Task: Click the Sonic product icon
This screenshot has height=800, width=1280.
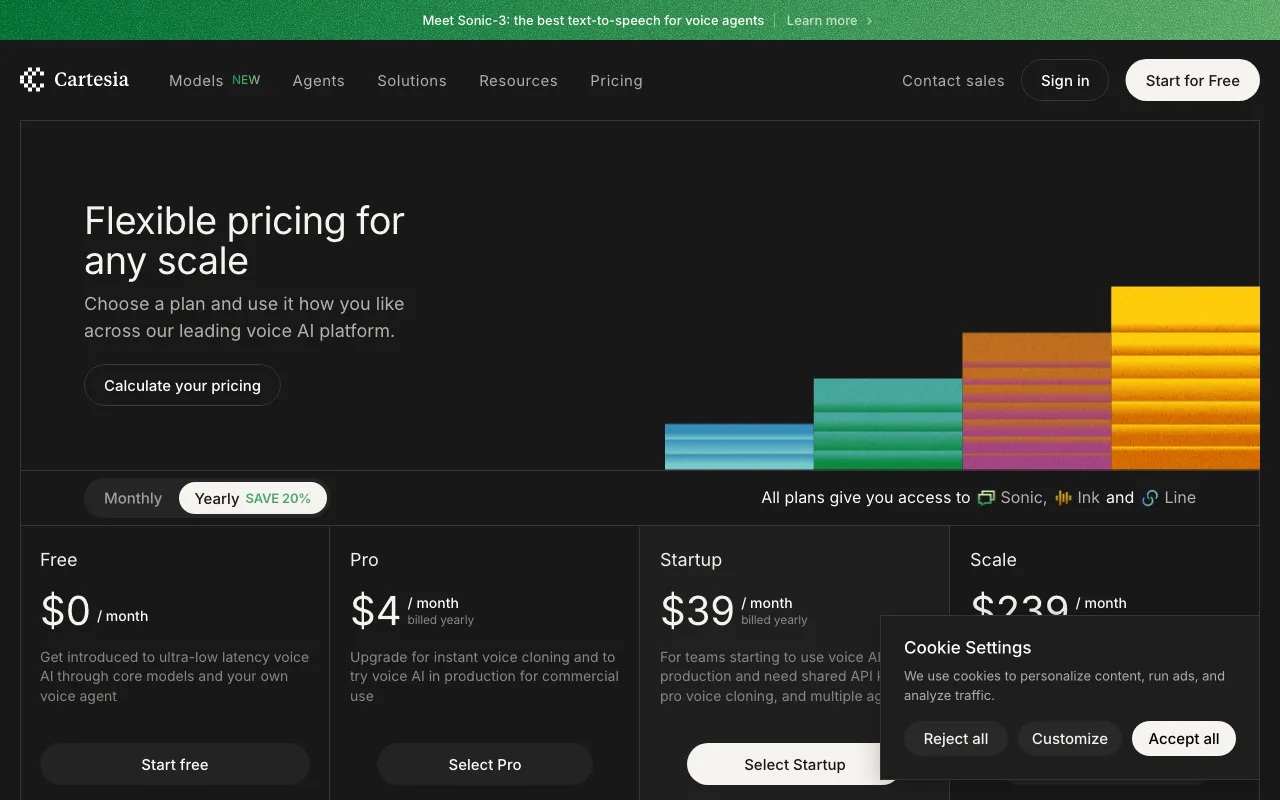Action: coord(986,498)
